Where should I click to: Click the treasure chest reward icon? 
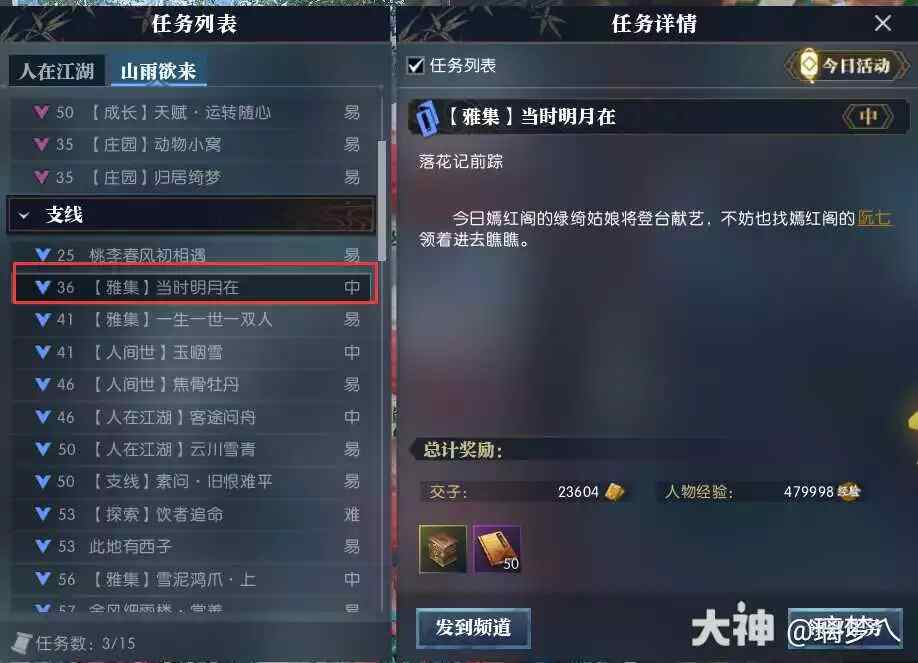(x=443, y=549)
